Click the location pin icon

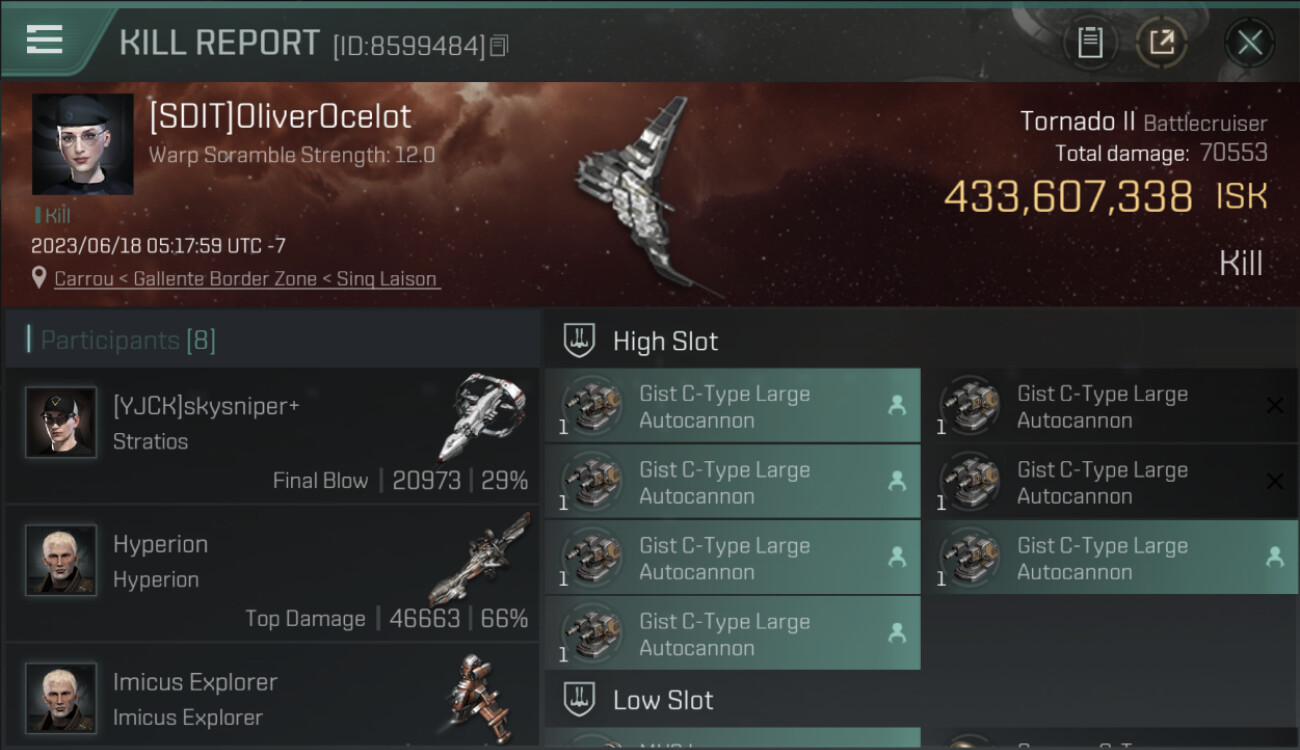point(39,278)
